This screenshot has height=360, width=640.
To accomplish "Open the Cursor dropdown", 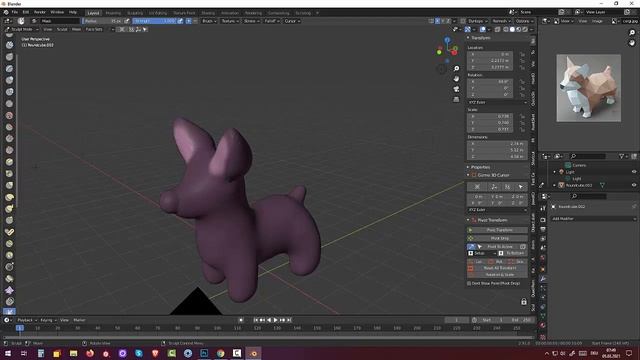I will pyautogui.click(x=292, y=21).
